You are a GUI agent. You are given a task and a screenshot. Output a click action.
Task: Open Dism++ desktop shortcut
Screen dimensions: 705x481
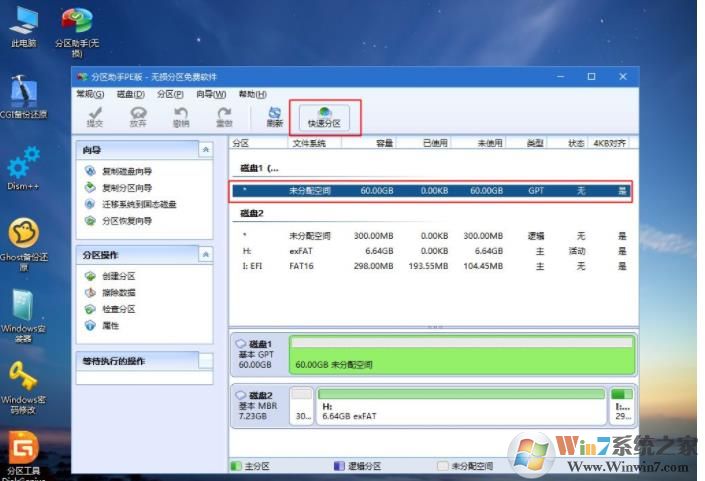(x=23, y=170)
